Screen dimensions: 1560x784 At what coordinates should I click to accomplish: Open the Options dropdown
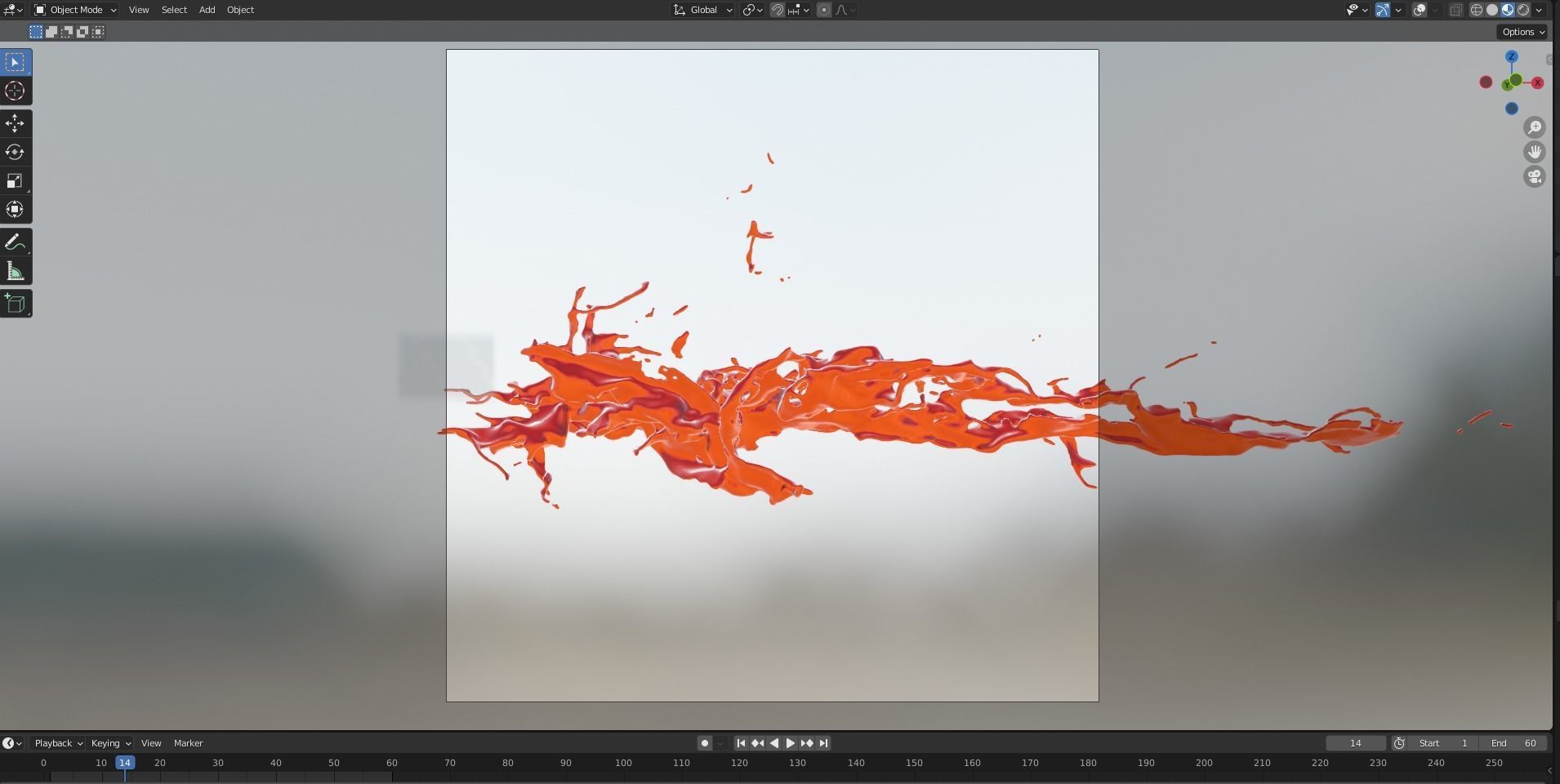point(1523,32)
